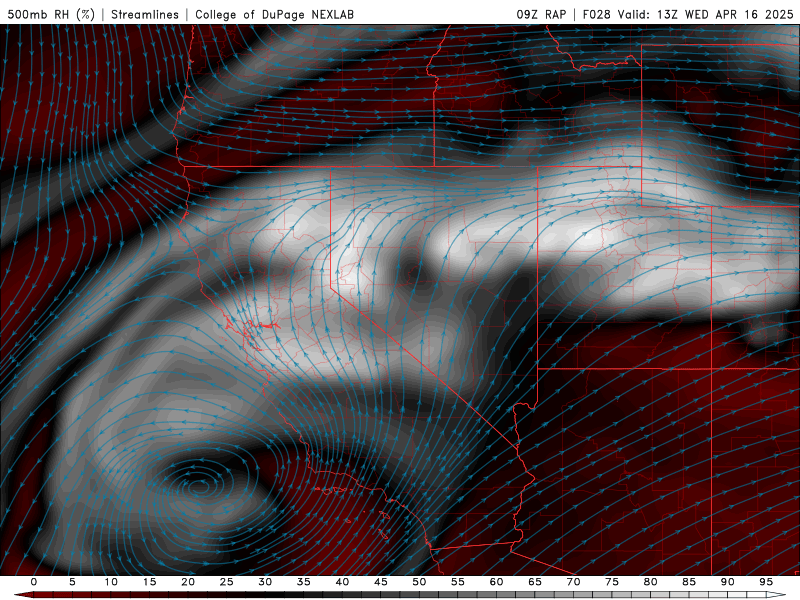Click the colorbar label "90"
The width and height of the screenshot is (800, 600).
[727, 582]
